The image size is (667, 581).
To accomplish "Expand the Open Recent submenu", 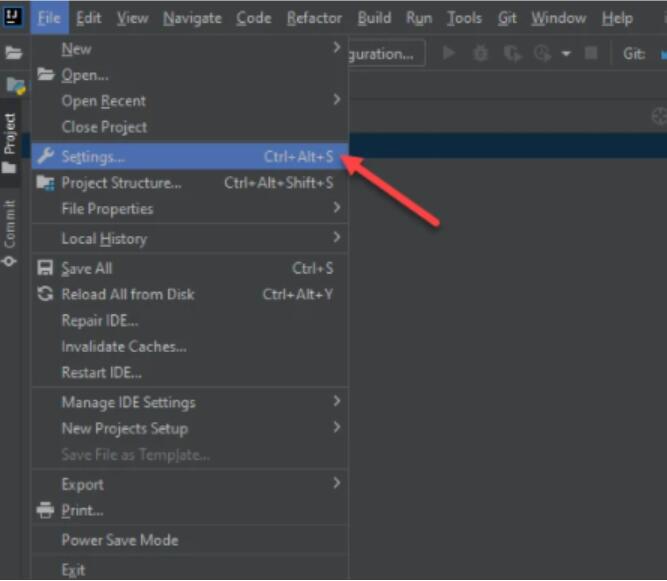I will [336, 100].
